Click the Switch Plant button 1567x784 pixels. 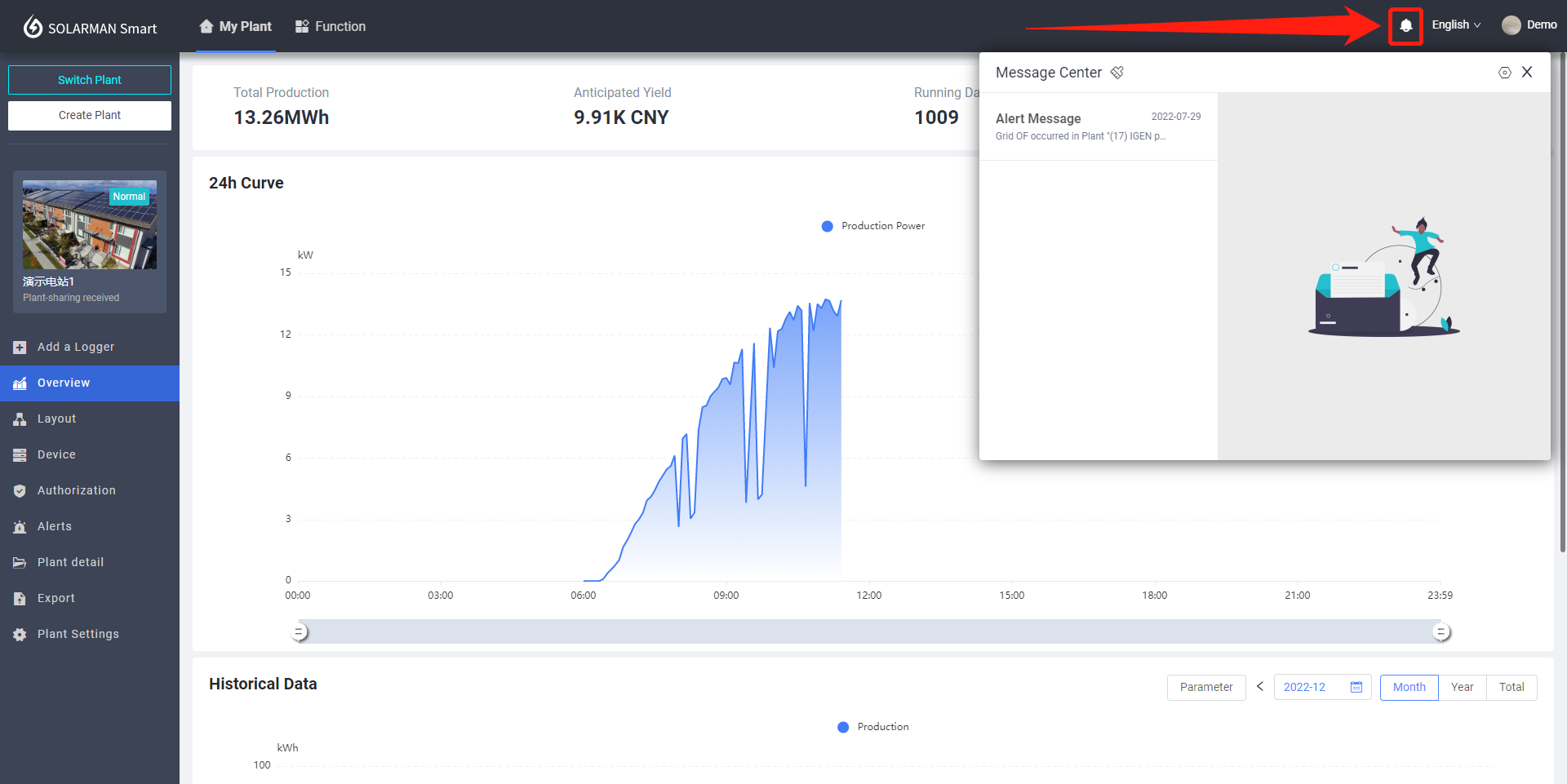coord(90,80)
